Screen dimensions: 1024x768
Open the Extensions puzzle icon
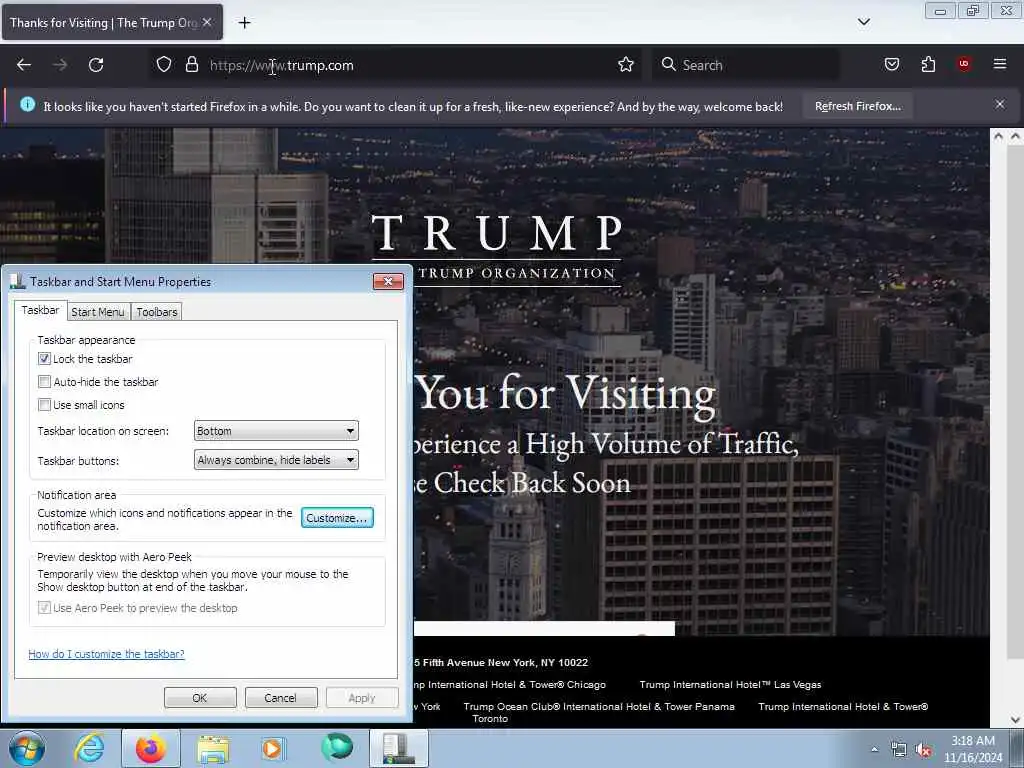928,65
